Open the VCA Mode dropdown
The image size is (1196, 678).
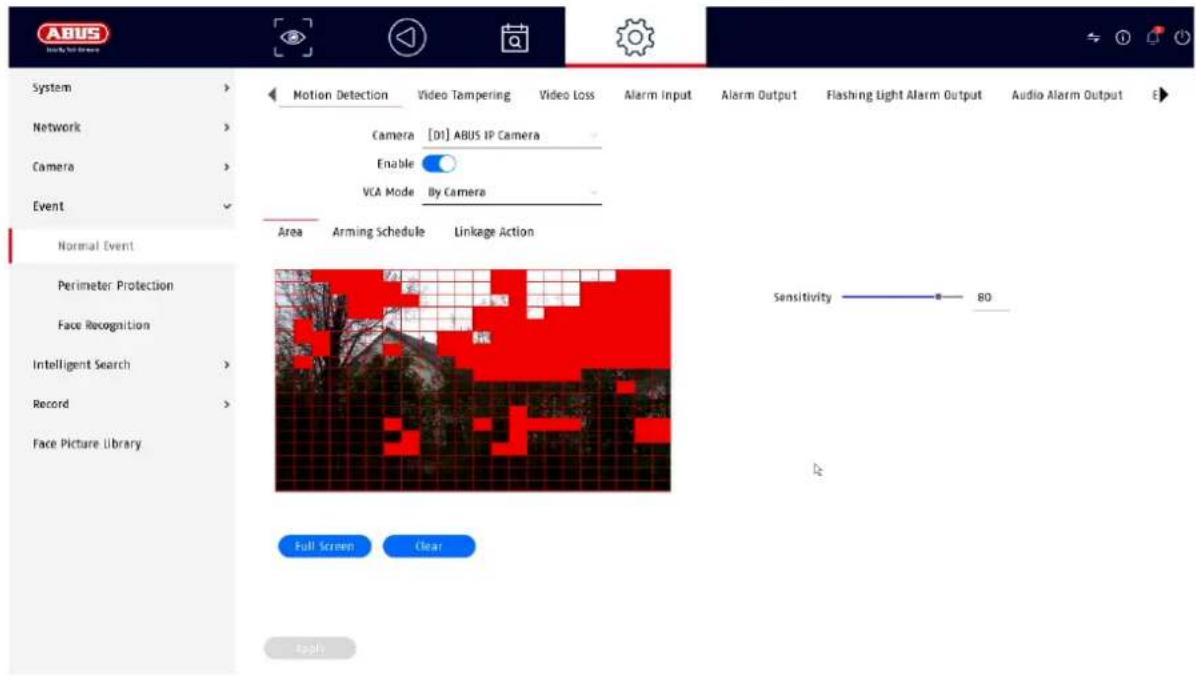coord(512,192)
